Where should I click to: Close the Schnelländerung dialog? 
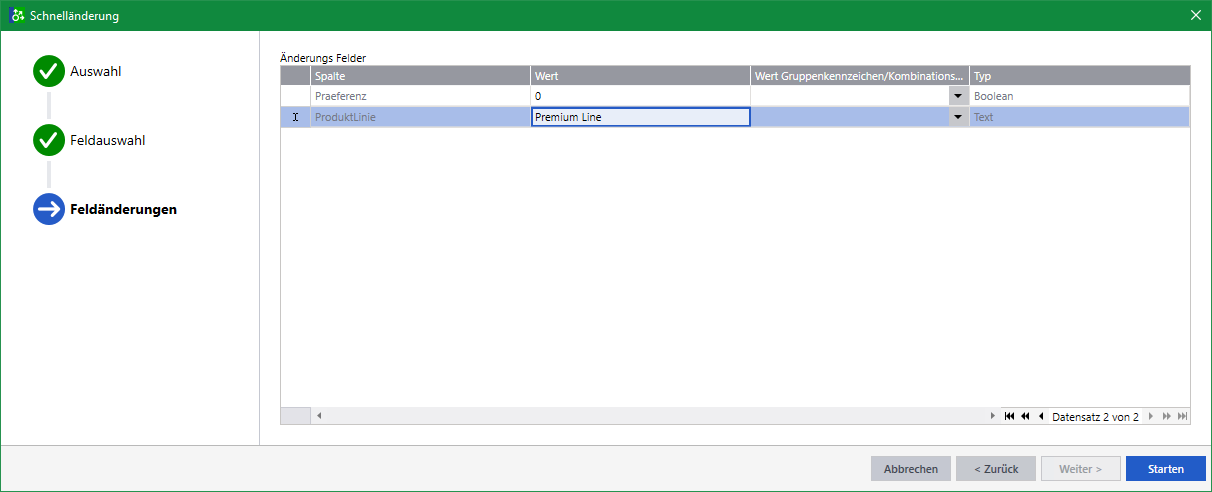[x=1195, y=15]
